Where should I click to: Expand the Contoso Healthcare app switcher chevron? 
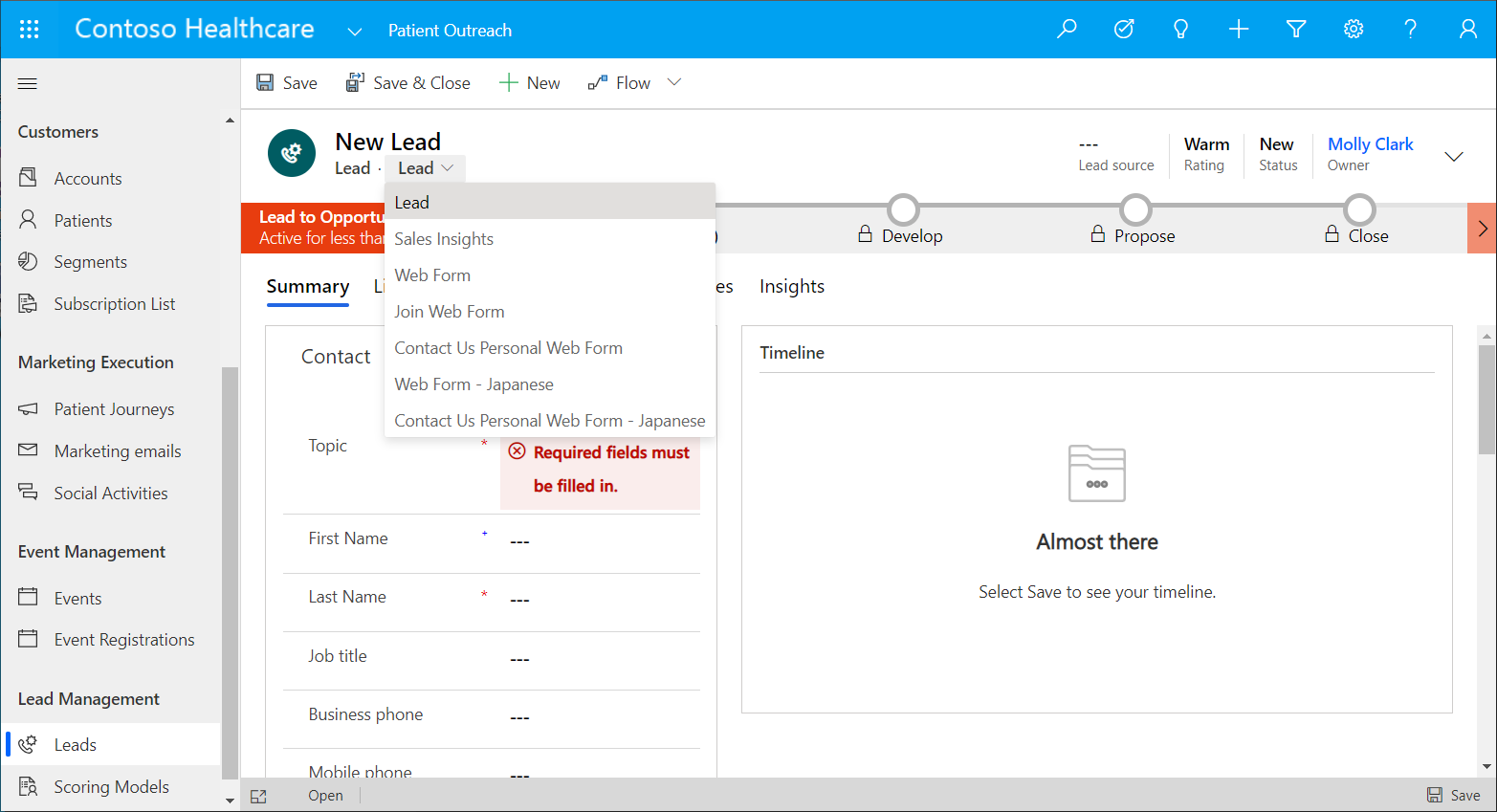[x=354, y=32]
